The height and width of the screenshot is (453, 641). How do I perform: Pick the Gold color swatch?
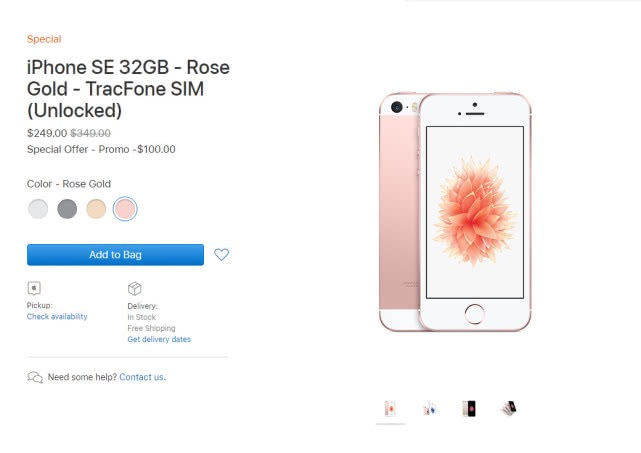[96, 209]
